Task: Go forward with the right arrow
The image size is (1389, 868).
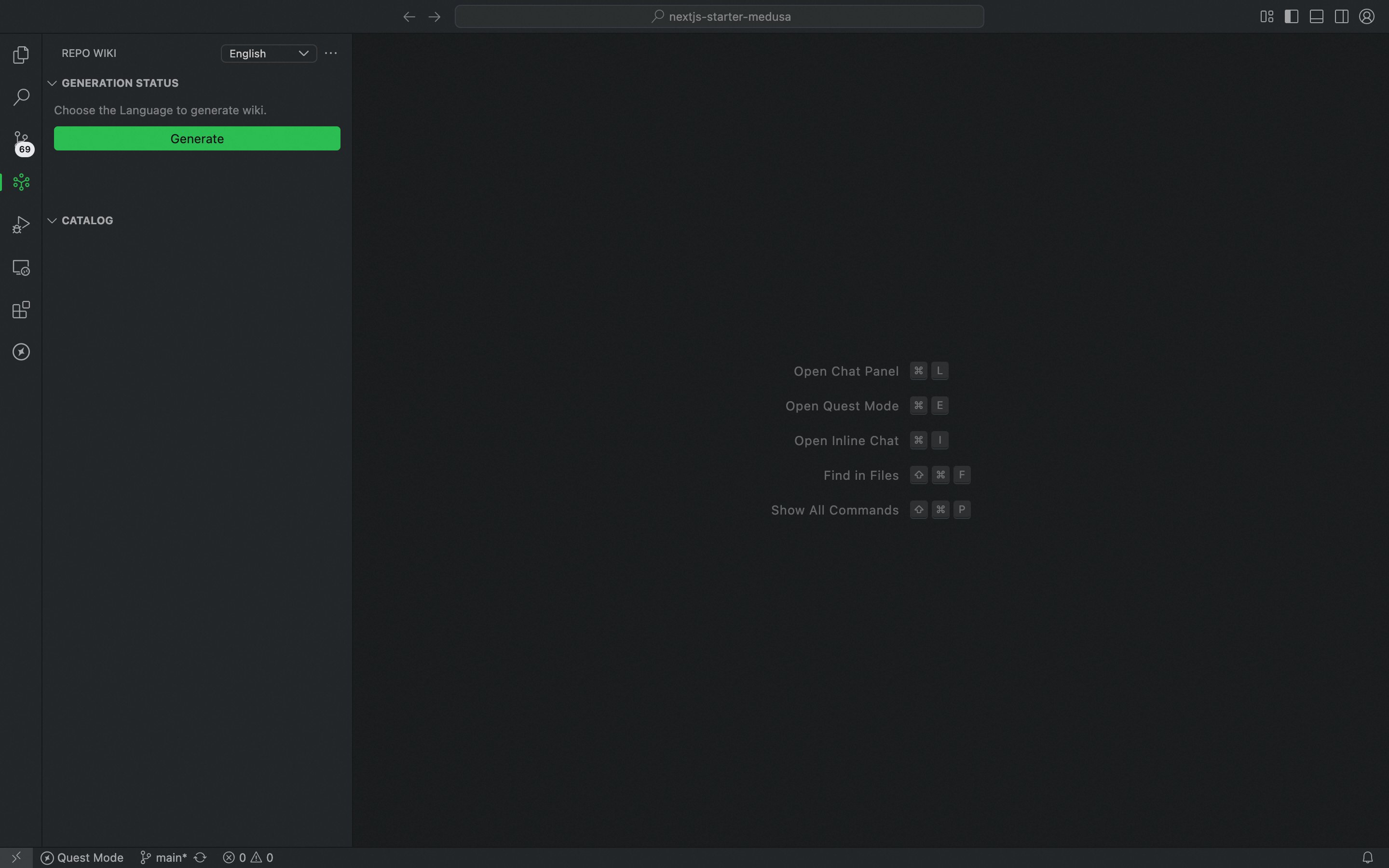Action: (x=435, y=17)
